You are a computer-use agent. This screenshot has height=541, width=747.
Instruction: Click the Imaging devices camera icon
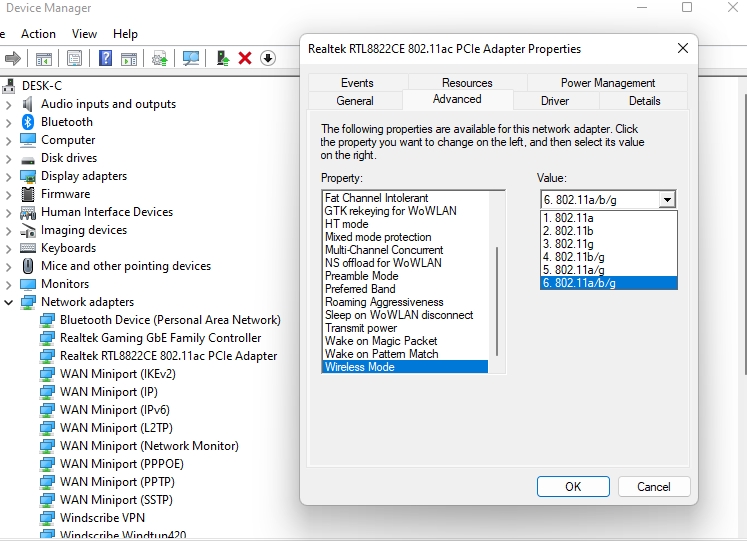[x=28, y=230]
